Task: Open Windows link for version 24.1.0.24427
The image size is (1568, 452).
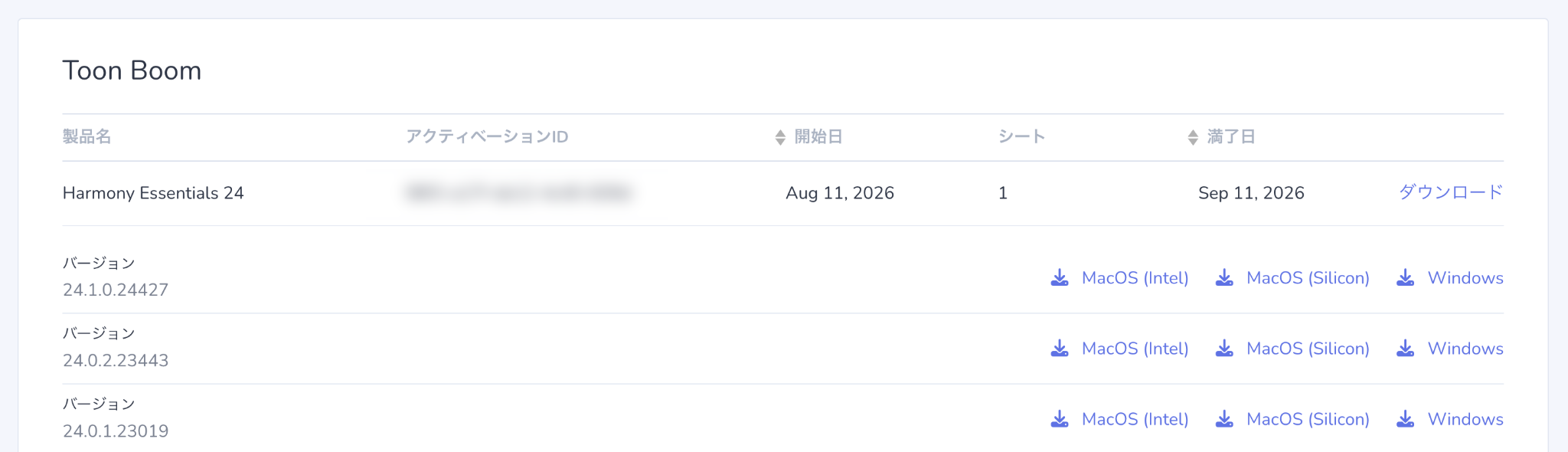Action: tap(1465, 278)
